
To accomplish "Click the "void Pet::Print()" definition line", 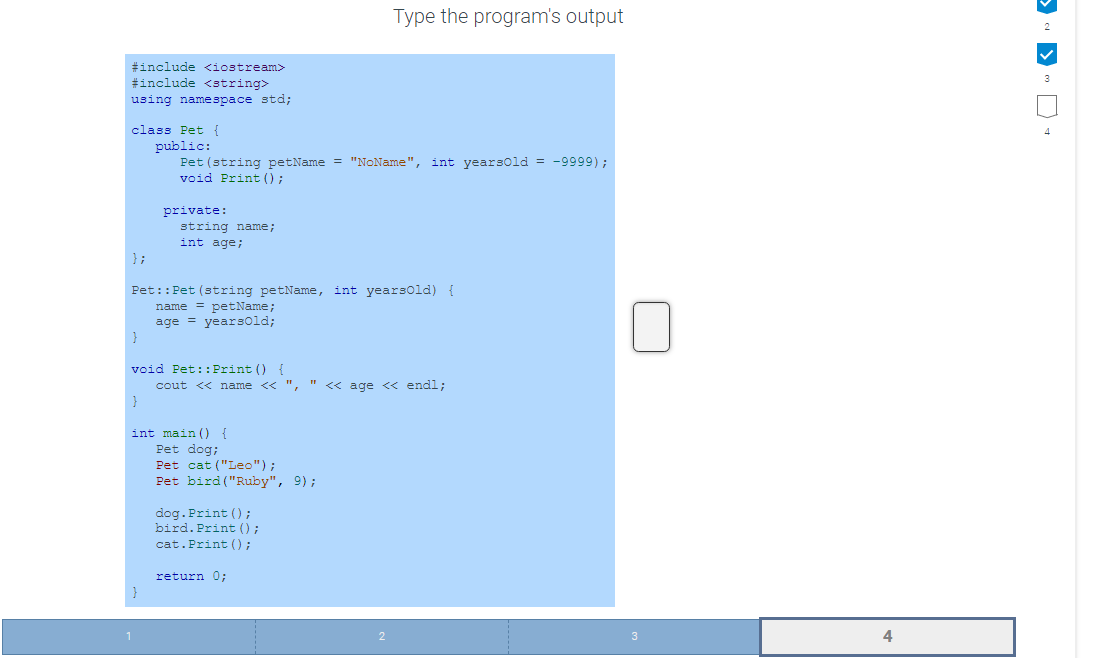I will click(x=208, y=368).
